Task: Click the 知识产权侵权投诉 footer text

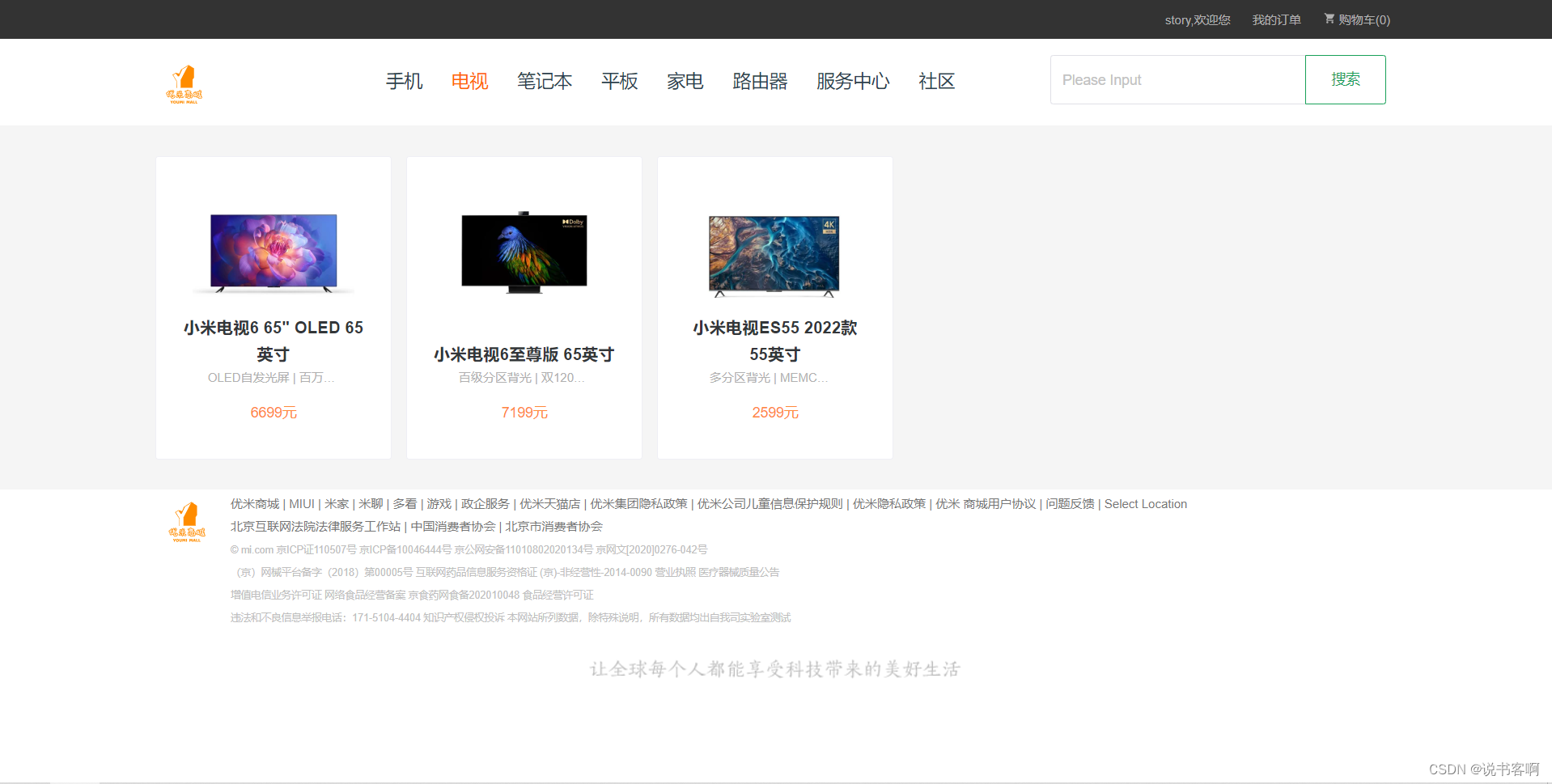Action: (464, 617)
